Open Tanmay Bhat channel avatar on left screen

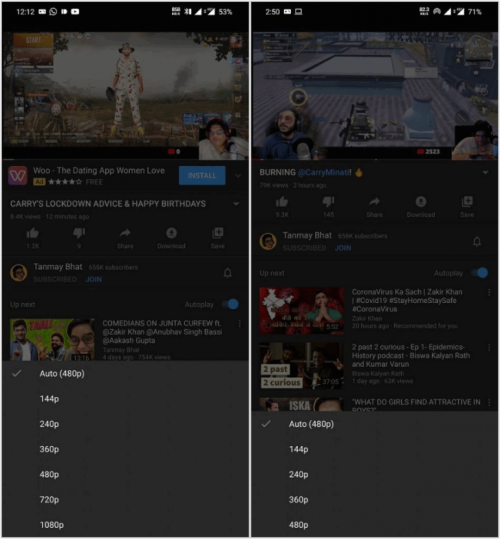coord(19,273)
